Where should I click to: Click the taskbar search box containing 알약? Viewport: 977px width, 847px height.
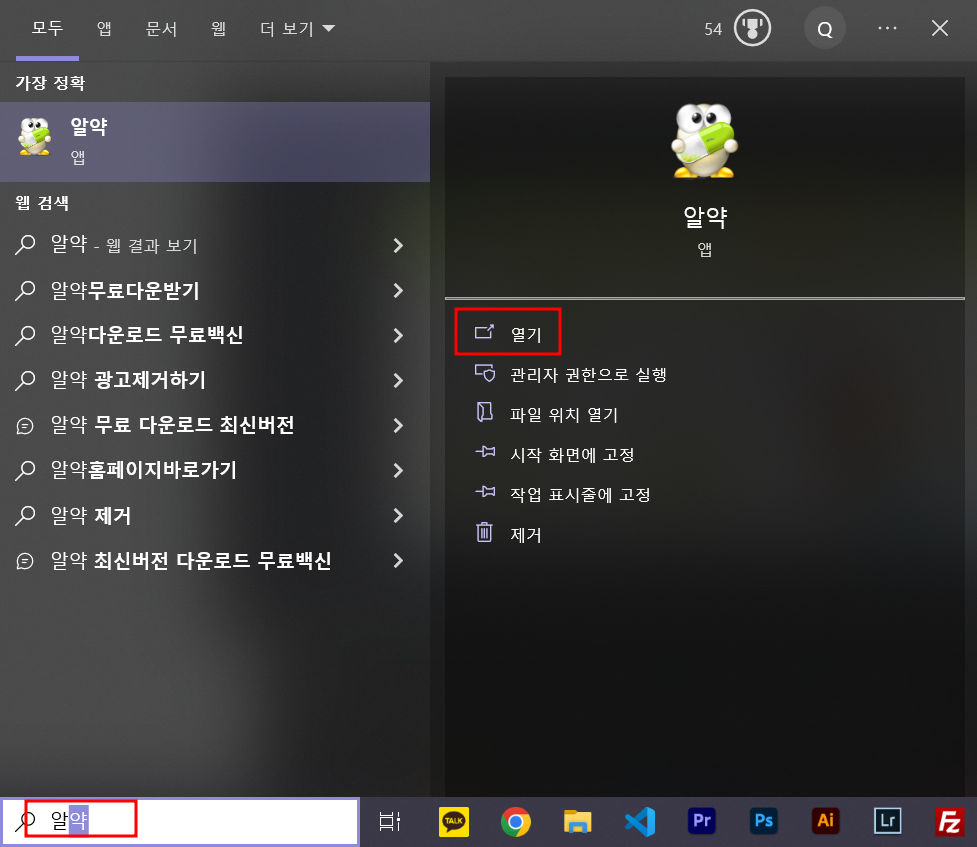[180, 821]
